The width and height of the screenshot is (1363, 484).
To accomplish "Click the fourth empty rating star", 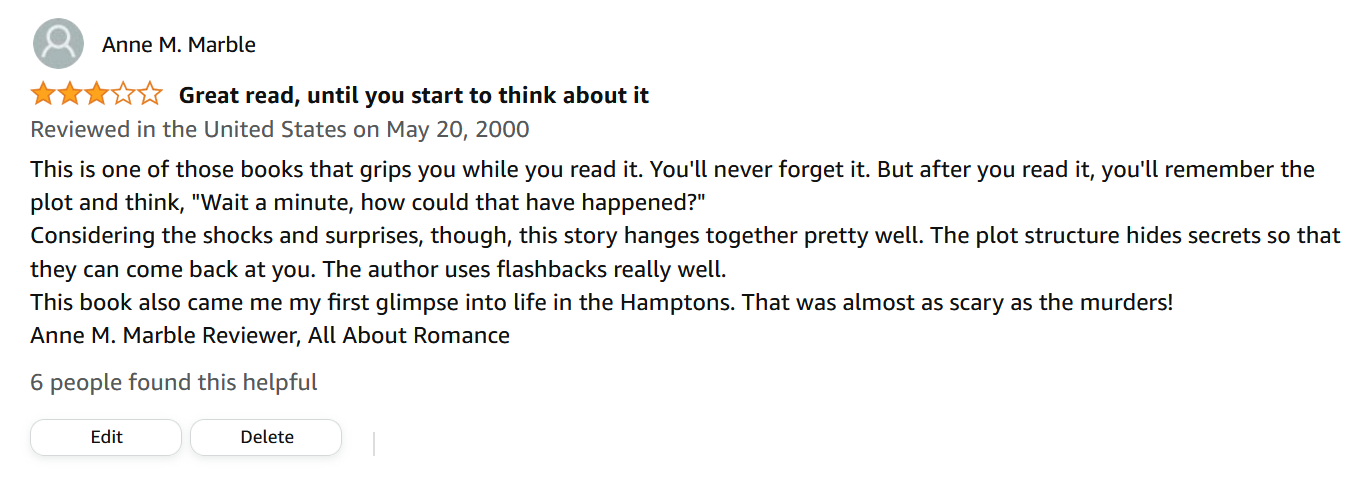I will click(123, 95).
